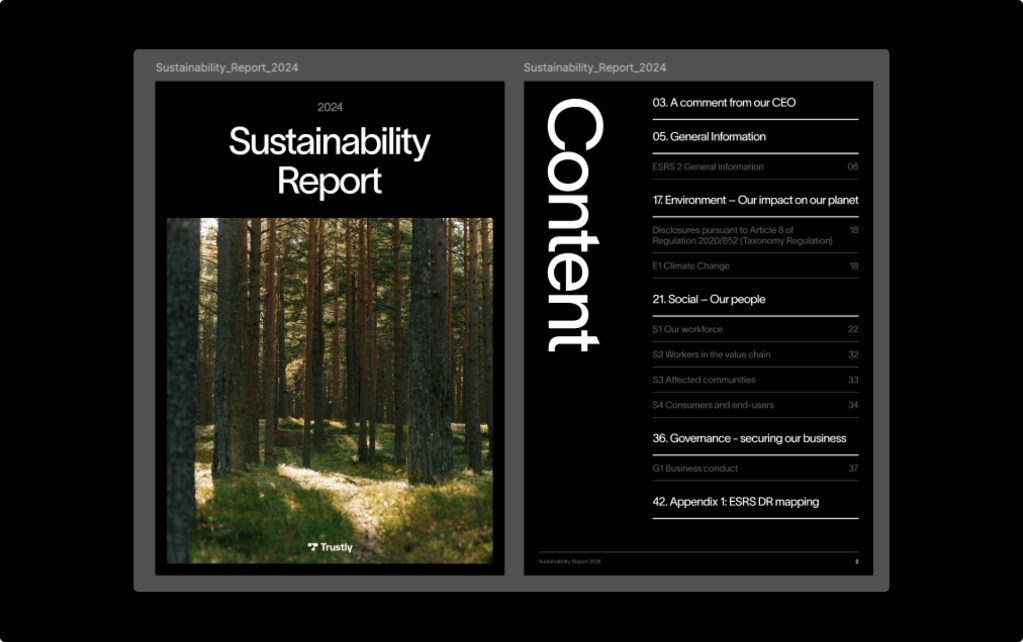The image size is (1023, 642).
Task: Open the 'ESRS 2 General information' entry
Action: click(708, 167)
